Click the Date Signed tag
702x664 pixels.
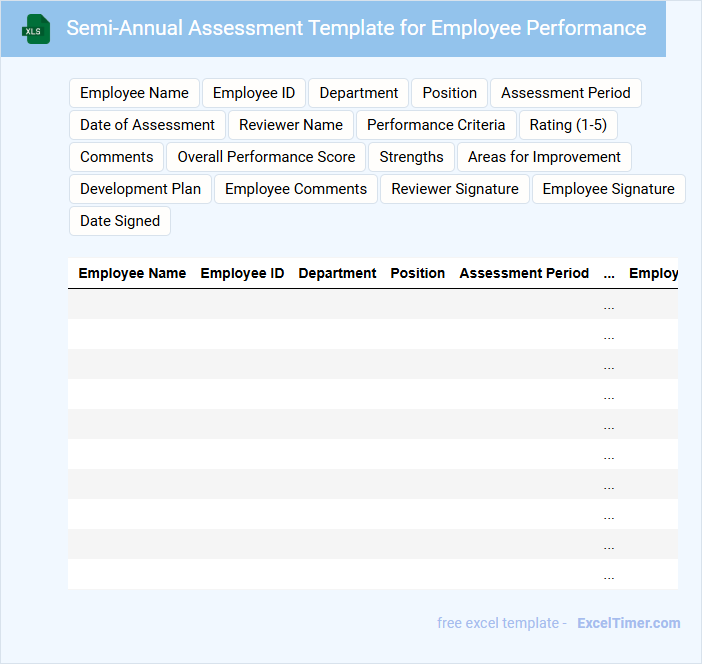pos(120,221)
